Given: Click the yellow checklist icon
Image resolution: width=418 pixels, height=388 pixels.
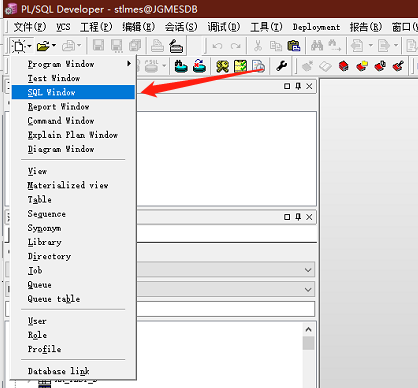Looking at the screenshot, I should pos(240,66).
